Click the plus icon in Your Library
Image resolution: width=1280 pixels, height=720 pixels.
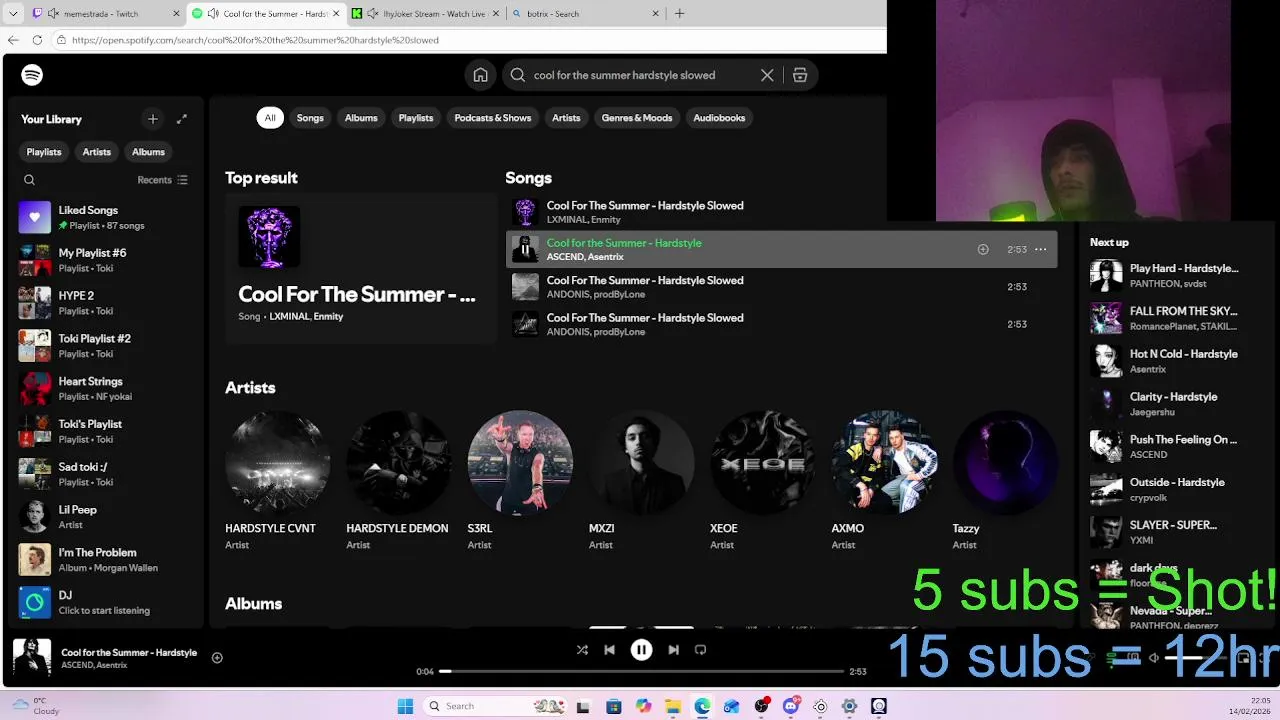coord(153,119)
